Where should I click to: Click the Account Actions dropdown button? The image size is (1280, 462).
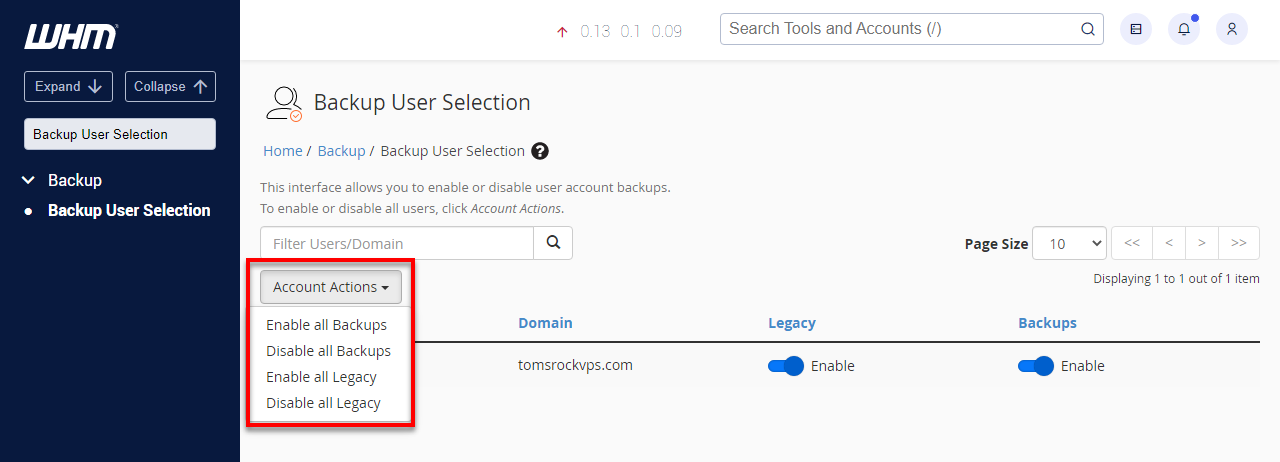[331, 287]
